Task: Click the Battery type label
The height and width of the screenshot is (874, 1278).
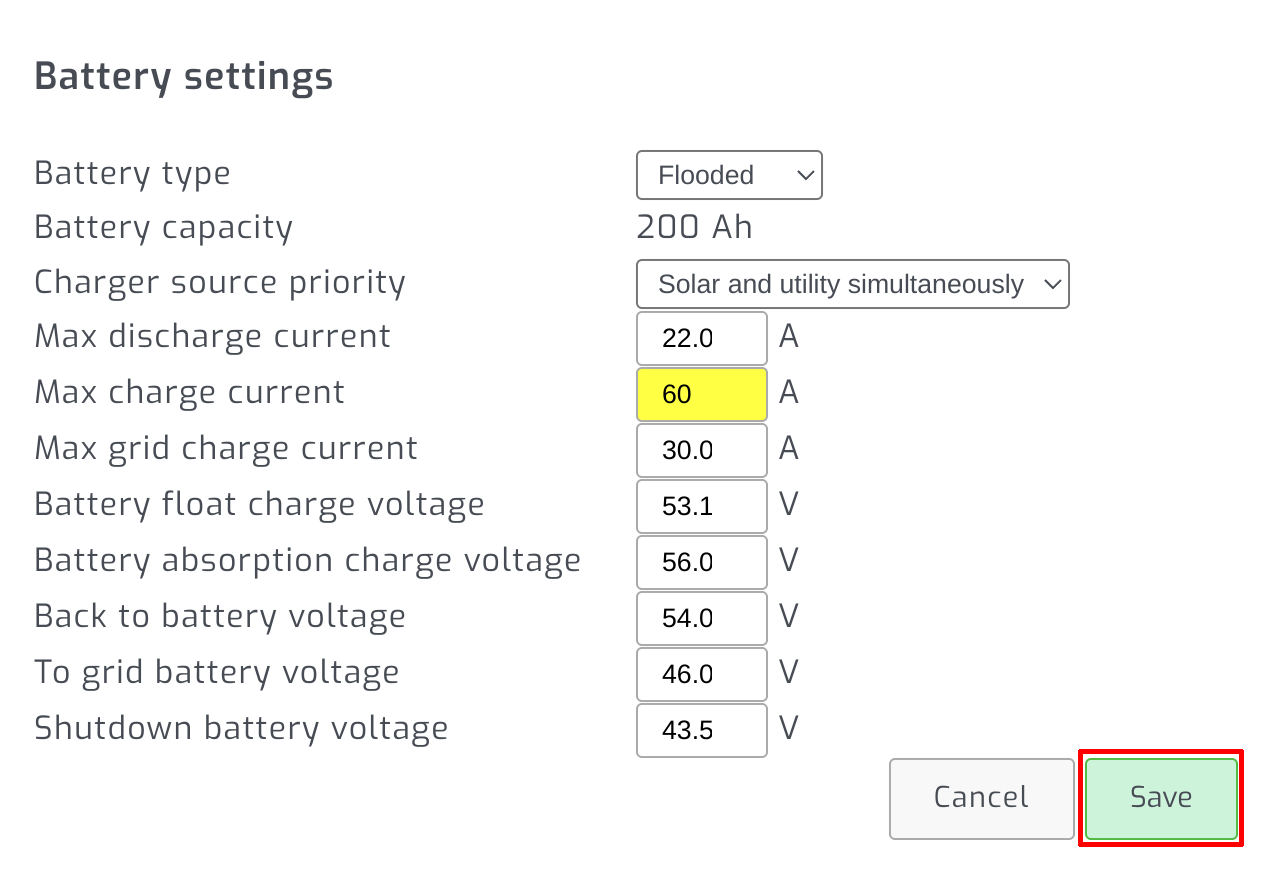Action: coord(131,172)
